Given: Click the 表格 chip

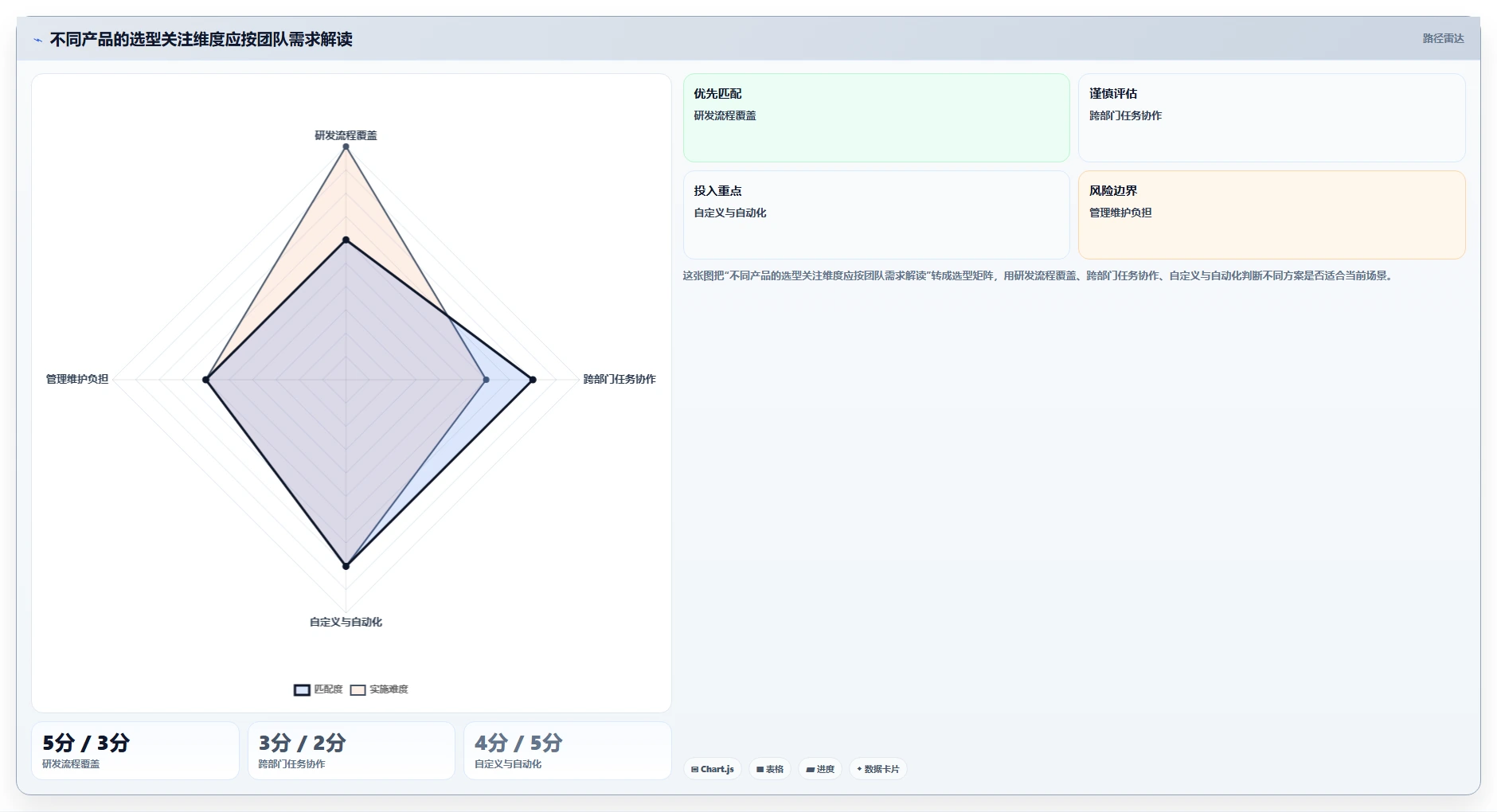Looking at the screenshot, I should click(770, 769).
